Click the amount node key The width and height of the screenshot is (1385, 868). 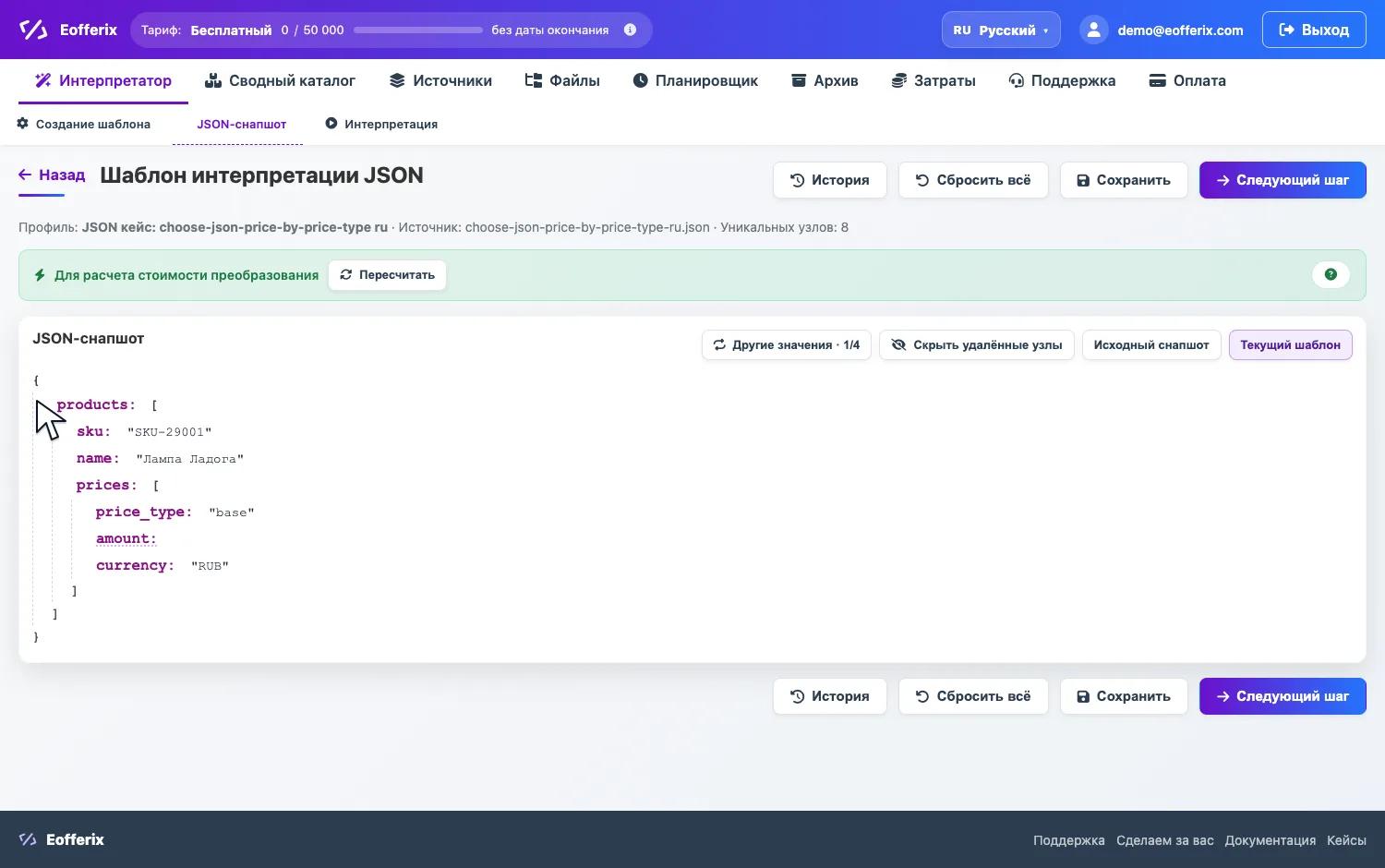click(126, 538)
